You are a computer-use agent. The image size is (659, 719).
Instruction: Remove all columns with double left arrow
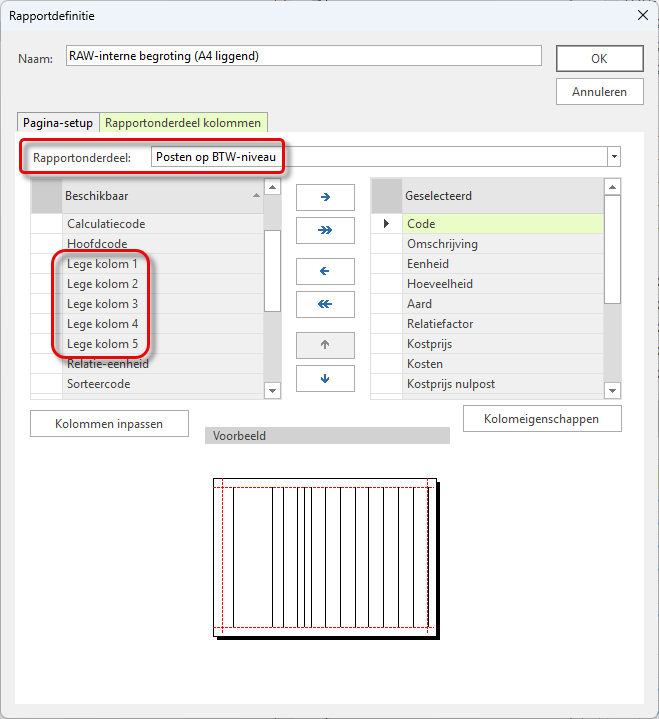click(325, 304)
